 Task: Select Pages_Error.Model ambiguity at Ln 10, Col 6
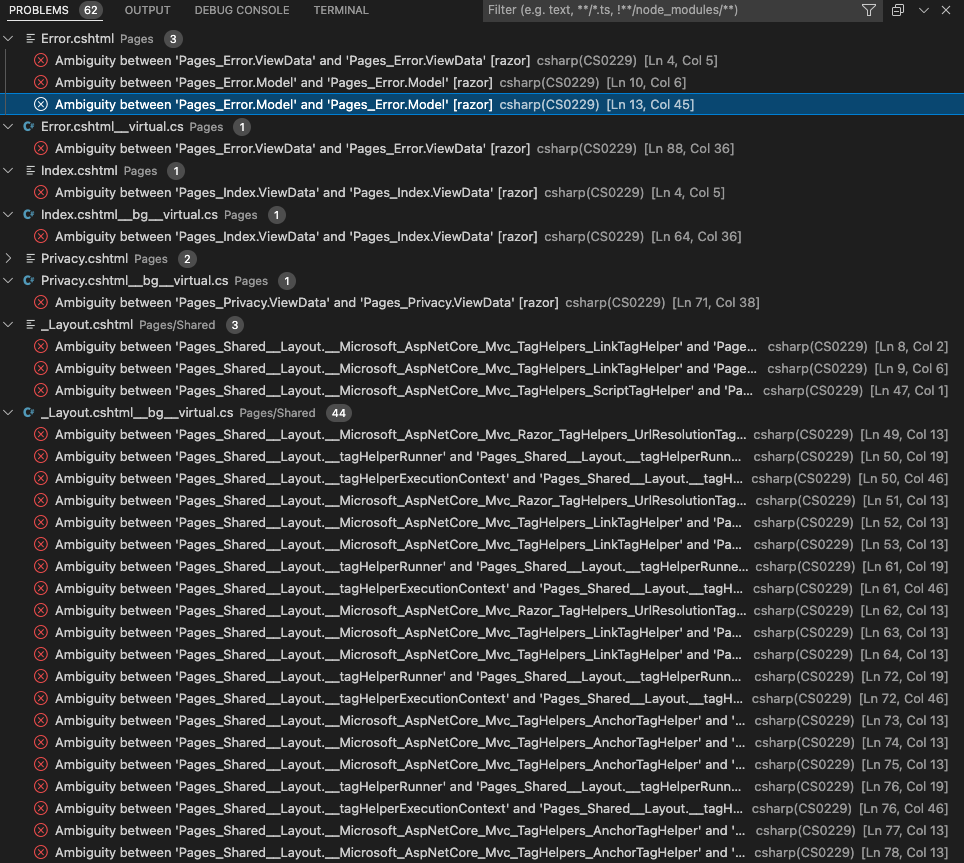point(274,82)
